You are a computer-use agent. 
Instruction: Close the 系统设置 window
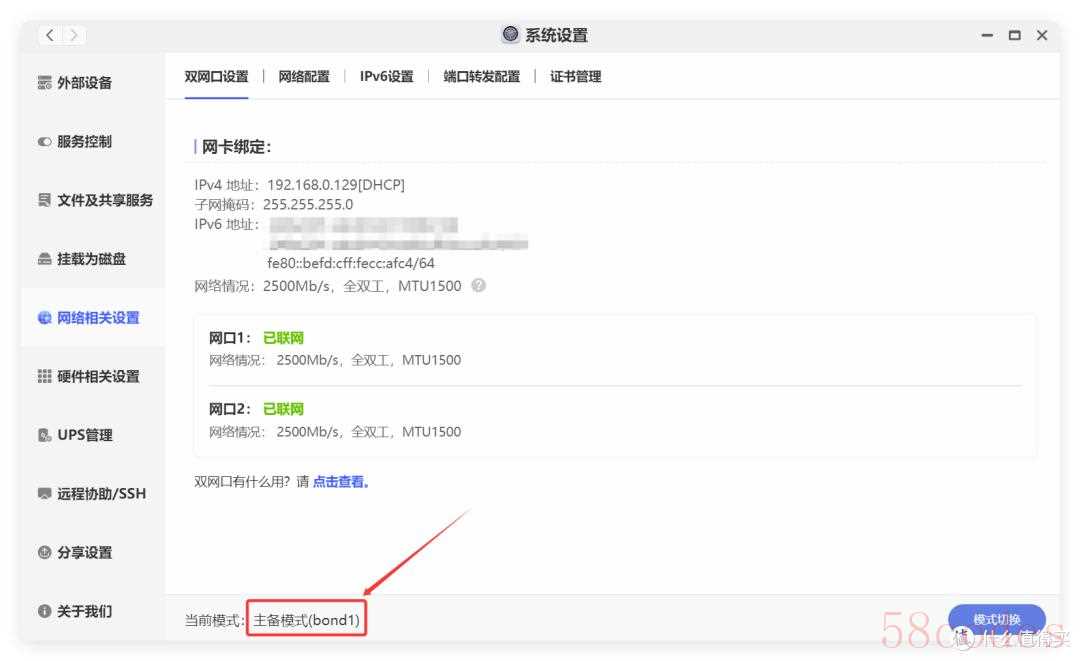click(1042, 34)
